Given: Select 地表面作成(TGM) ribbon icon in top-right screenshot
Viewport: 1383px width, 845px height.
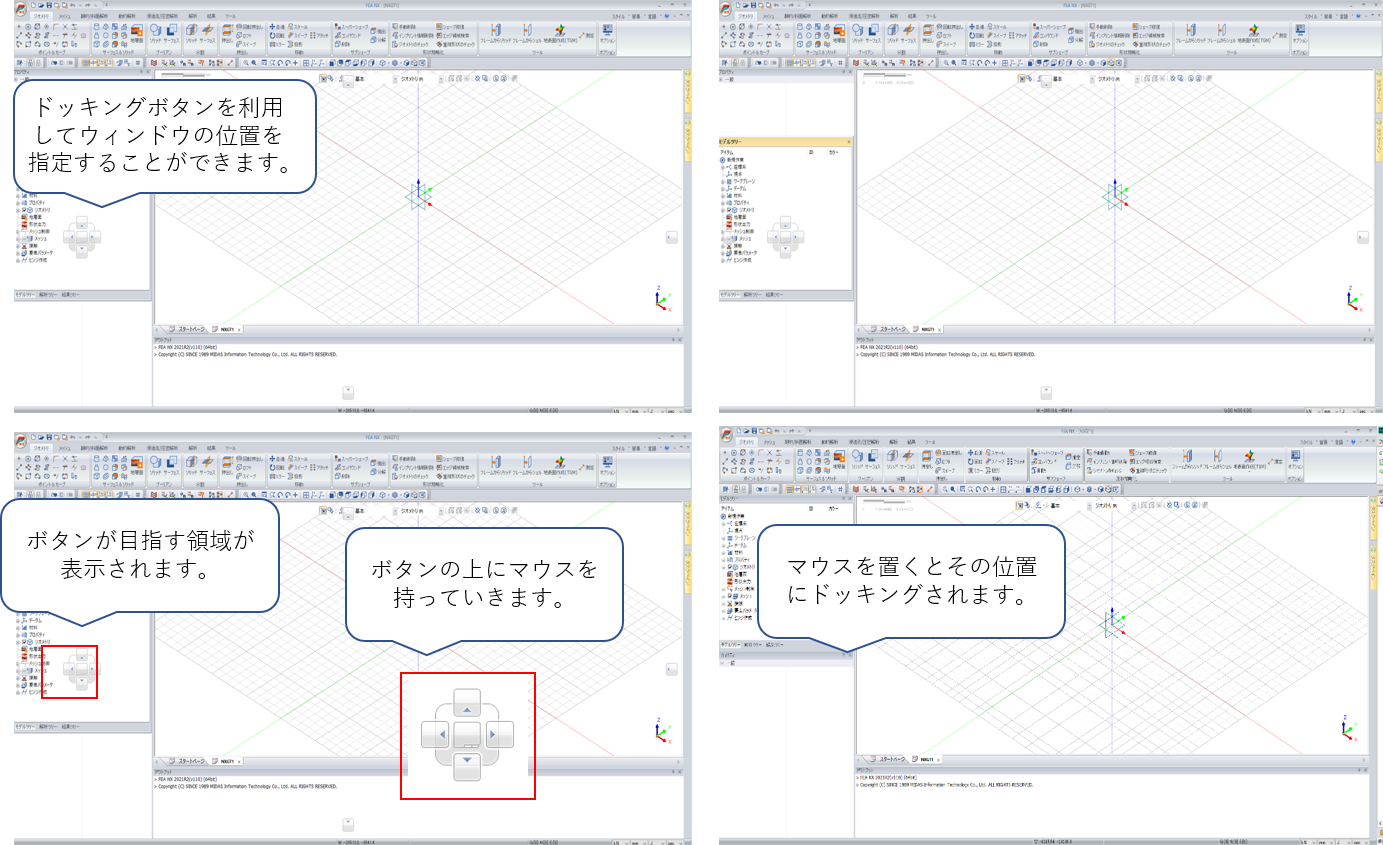Looking at the screenshot, I should [1254, 33].
